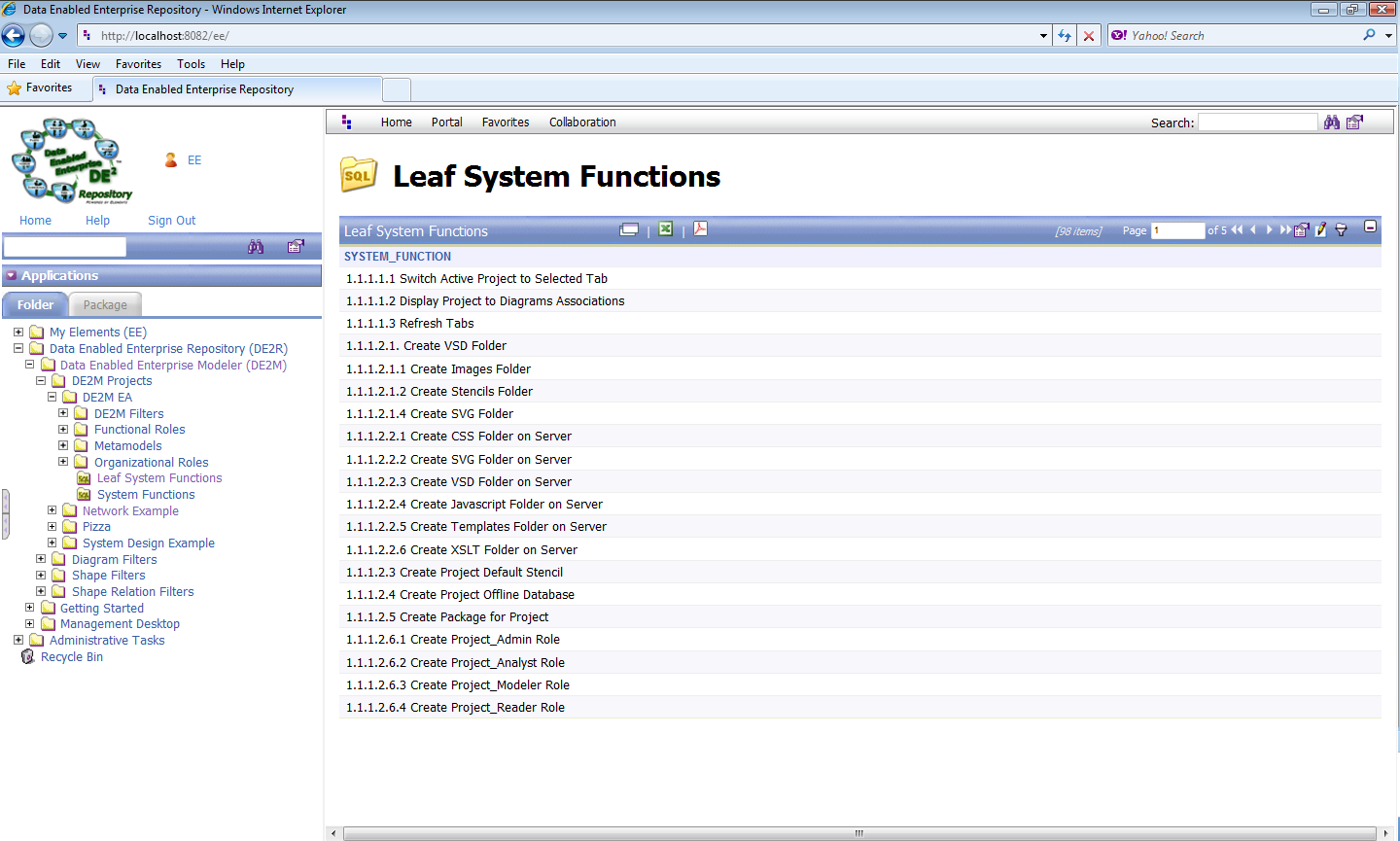Image resolution: width=1400 pixels, height=841 pixels.
Task: Stop page loading with red X
Action: (x=1089, y=36)
